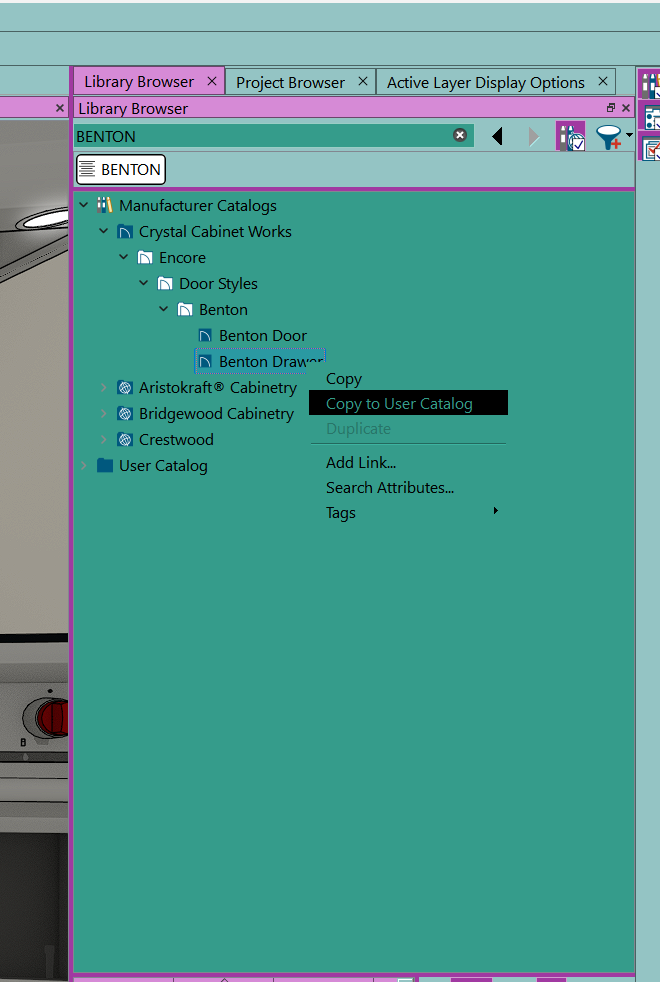
Task: Switch to the Project Browser tab
Action: pos(290,82)
